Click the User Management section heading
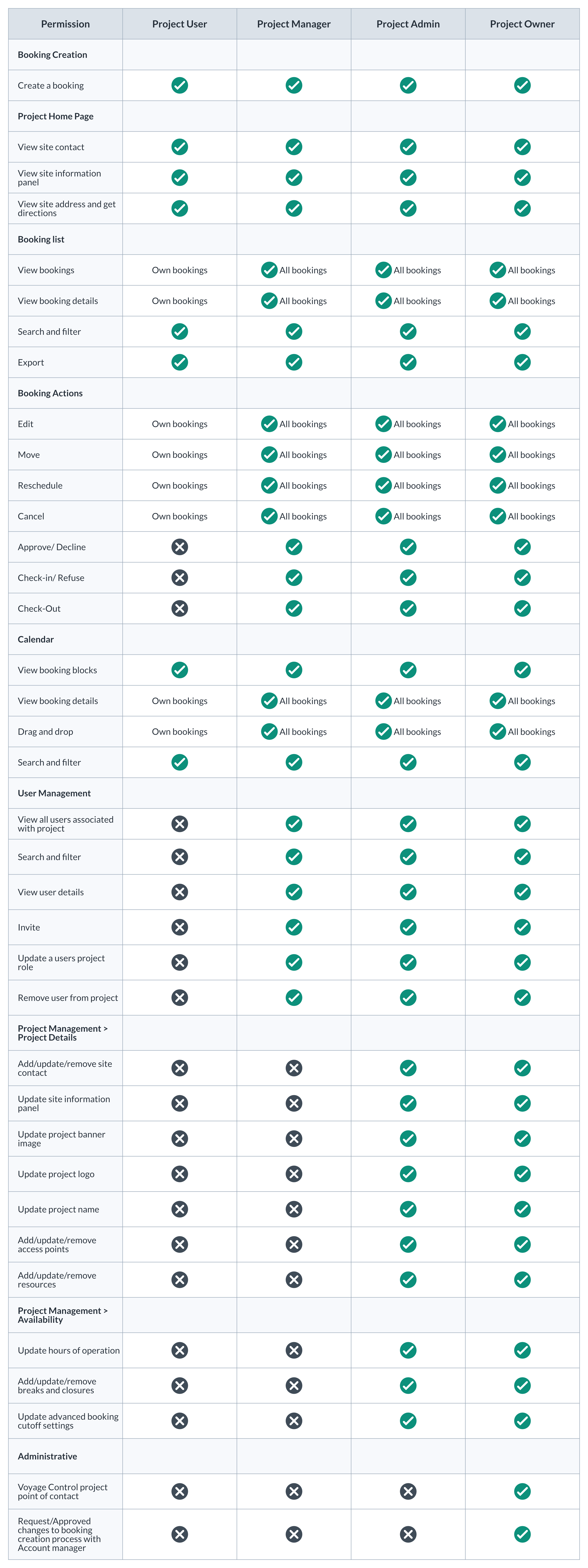 pyautogui.click(x=54, y=793)
